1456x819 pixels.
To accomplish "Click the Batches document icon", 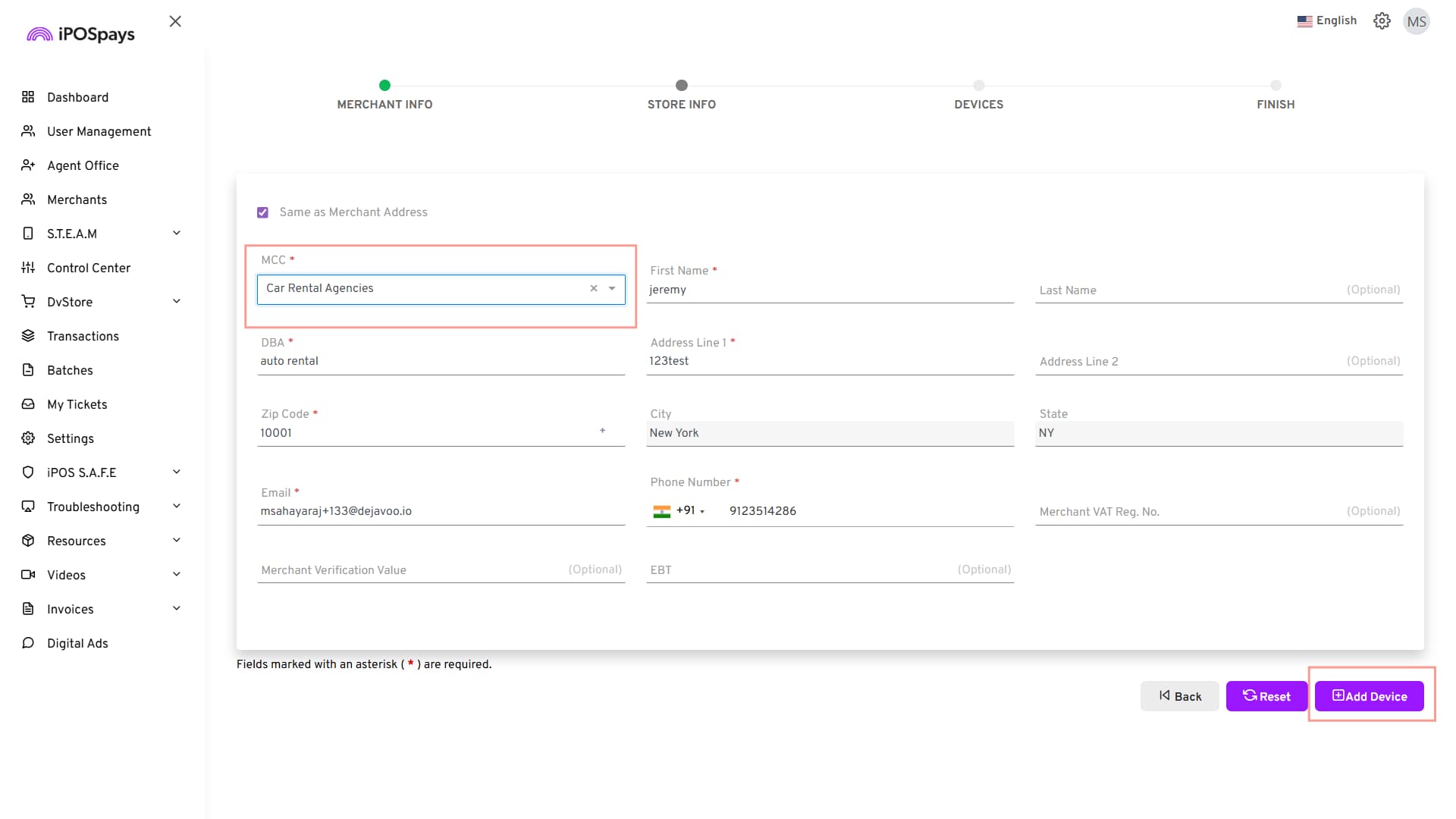I will (x=28, y=370).
